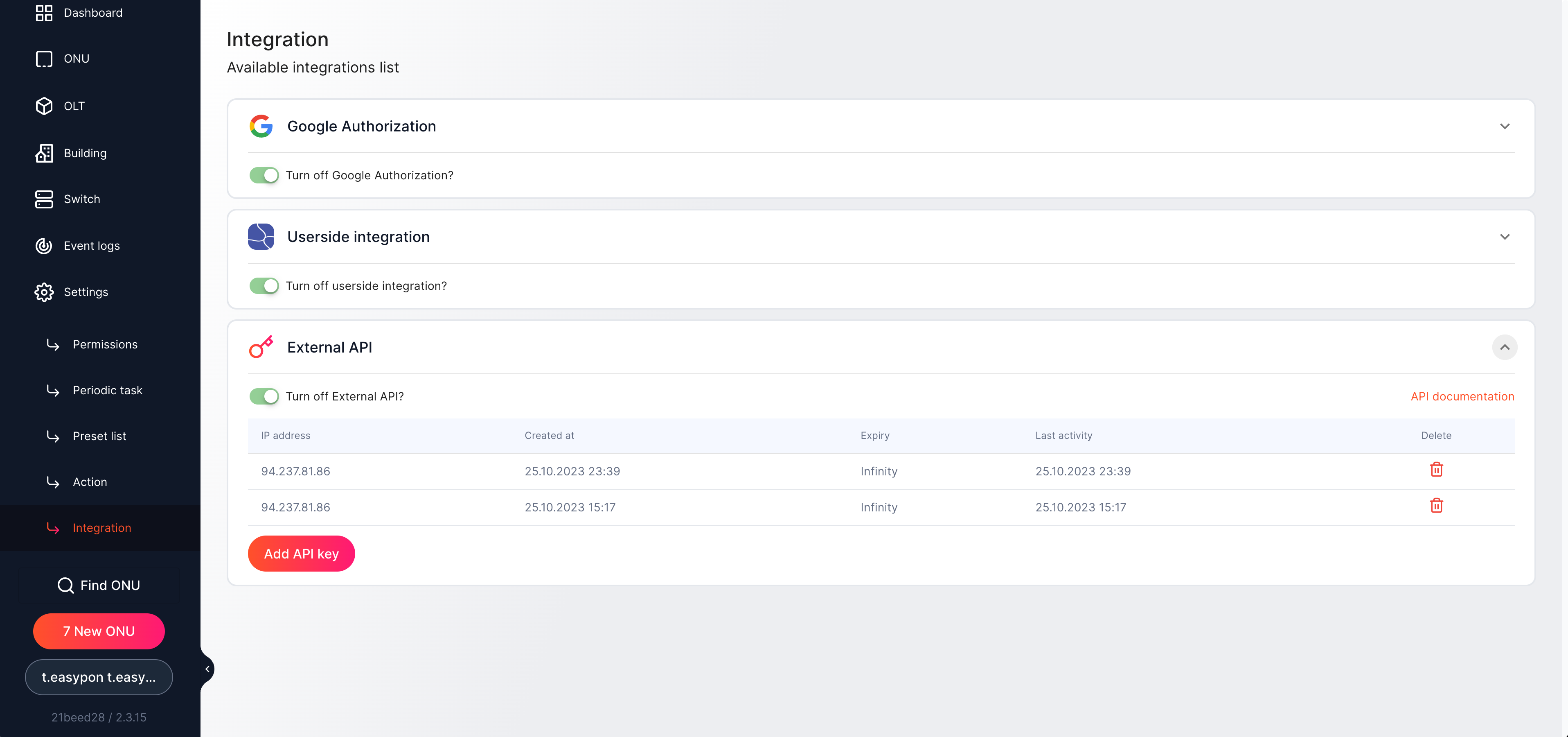Collapse the External API section
Image resolution: width=1568 pixels, height=737 pixels.
click(x=1504, y=347)
